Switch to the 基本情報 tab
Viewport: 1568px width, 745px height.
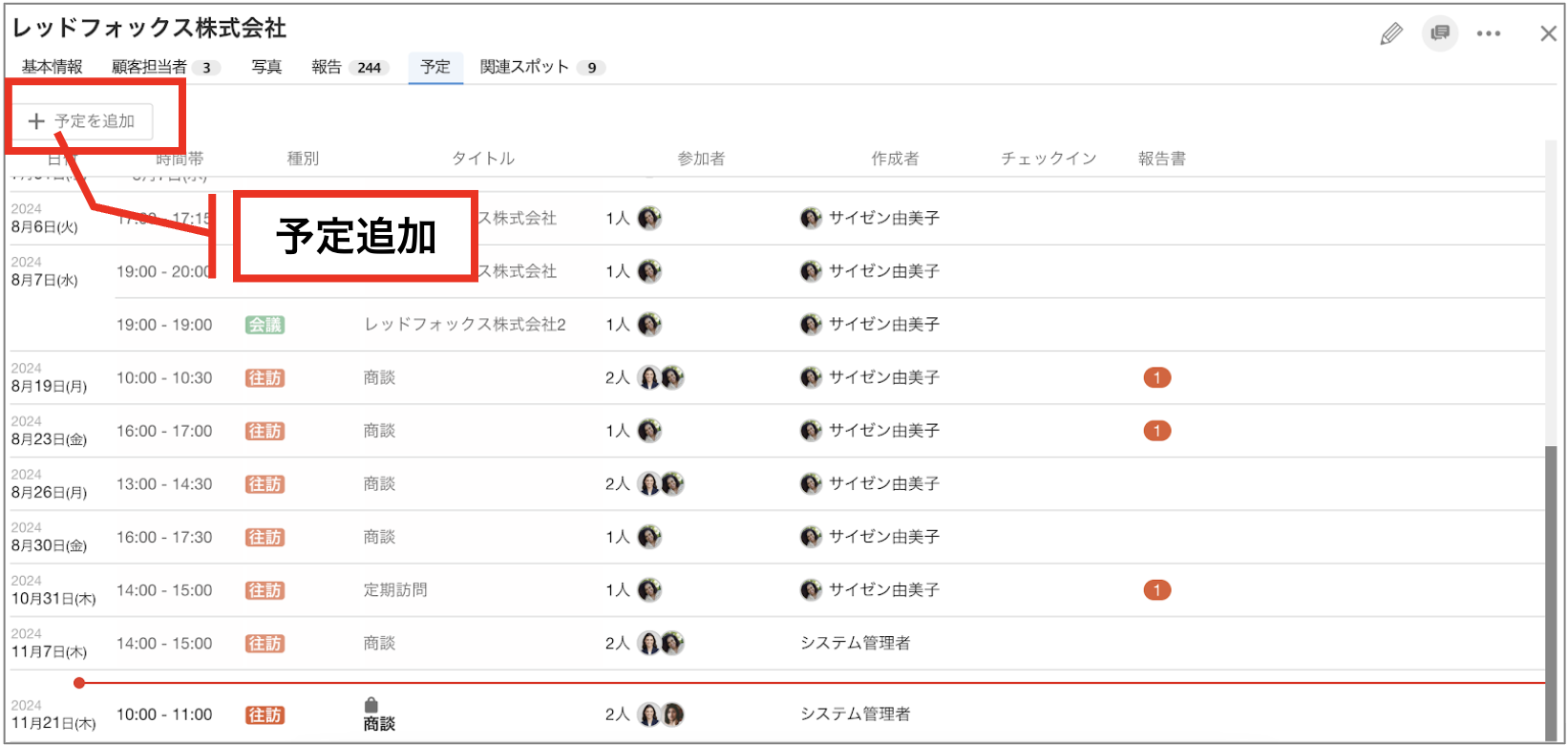click(53, 67)
